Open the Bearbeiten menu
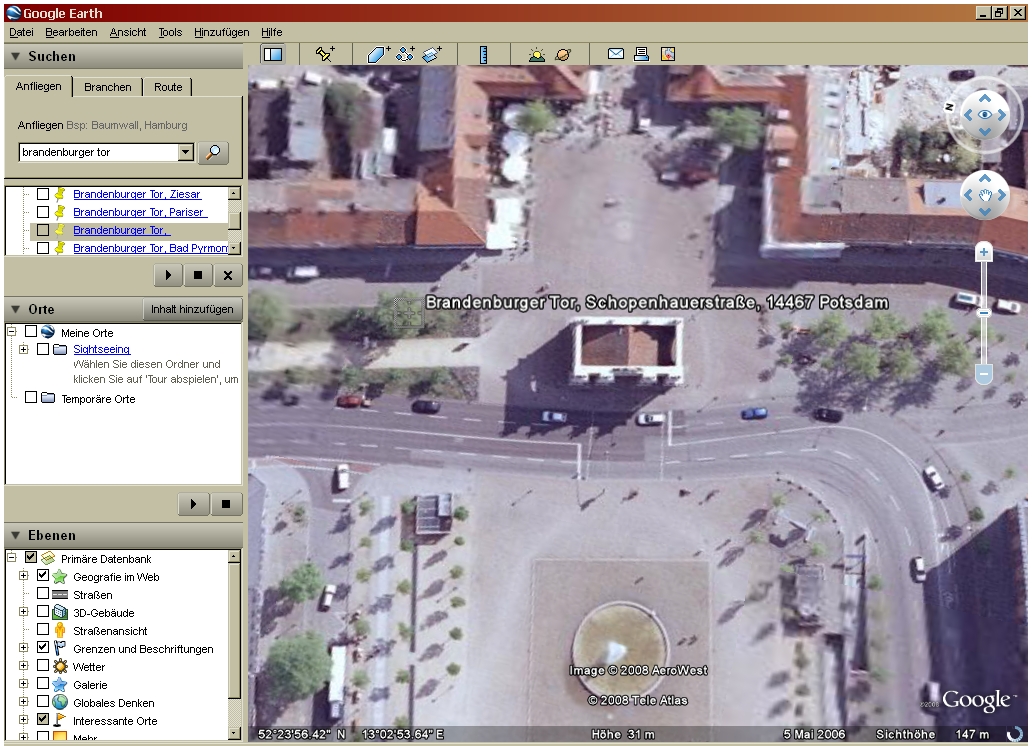The width and height of the screenshot is (1032, 746). pos(71,32)
